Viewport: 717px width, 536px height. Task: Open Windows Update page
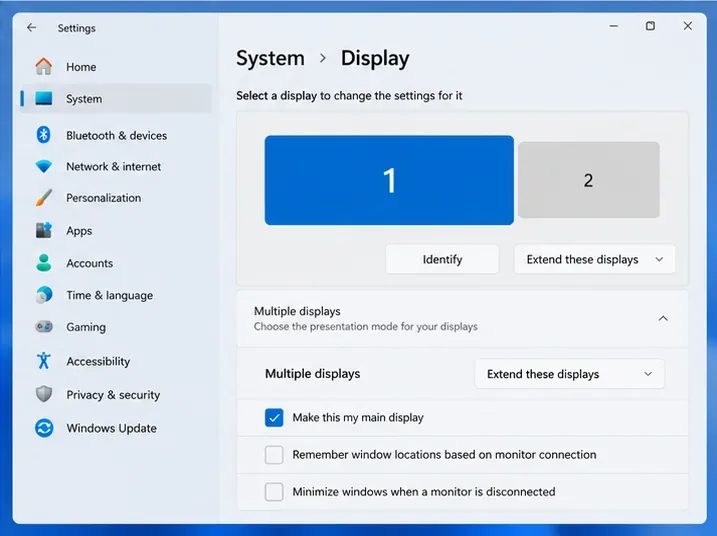pos(117,428)
